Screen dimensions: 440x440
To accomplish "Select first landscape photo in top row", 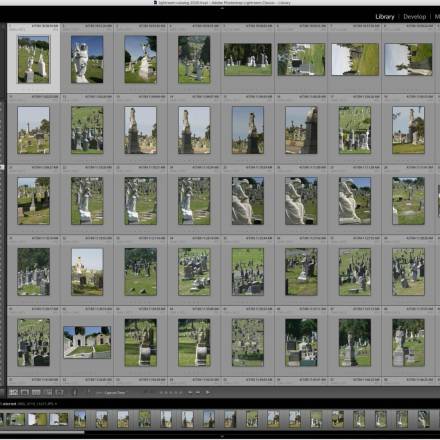I will tap(248, 59).
